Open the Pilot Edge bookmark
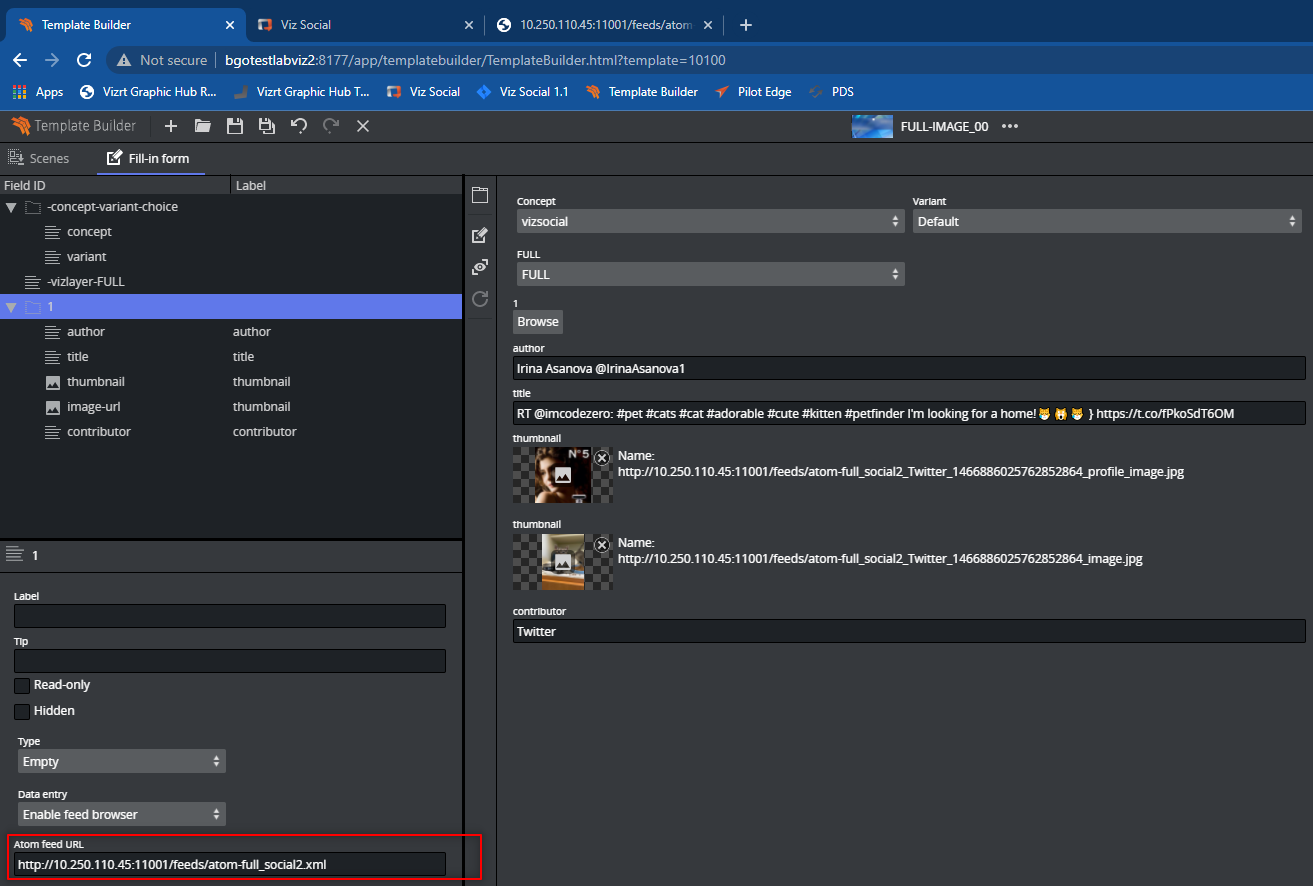This screenshot has height=886, width=1313. pos(753,92)
